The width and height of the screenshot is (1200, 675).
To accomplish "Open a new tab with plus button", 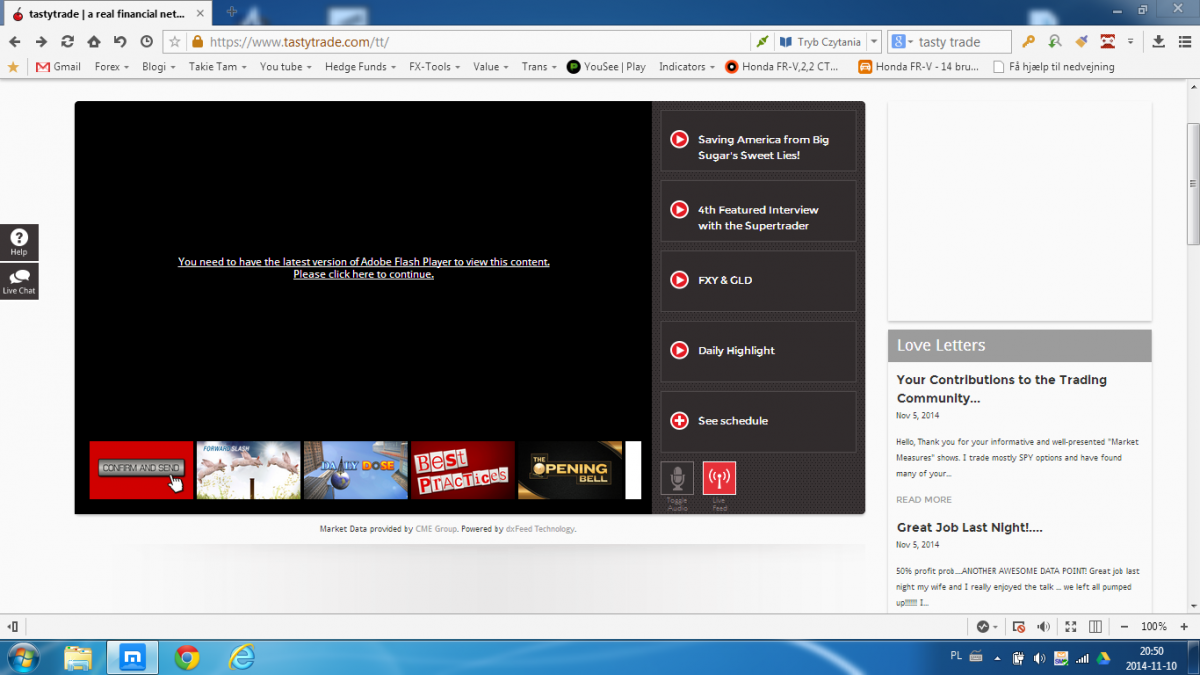I will point(232,12).
